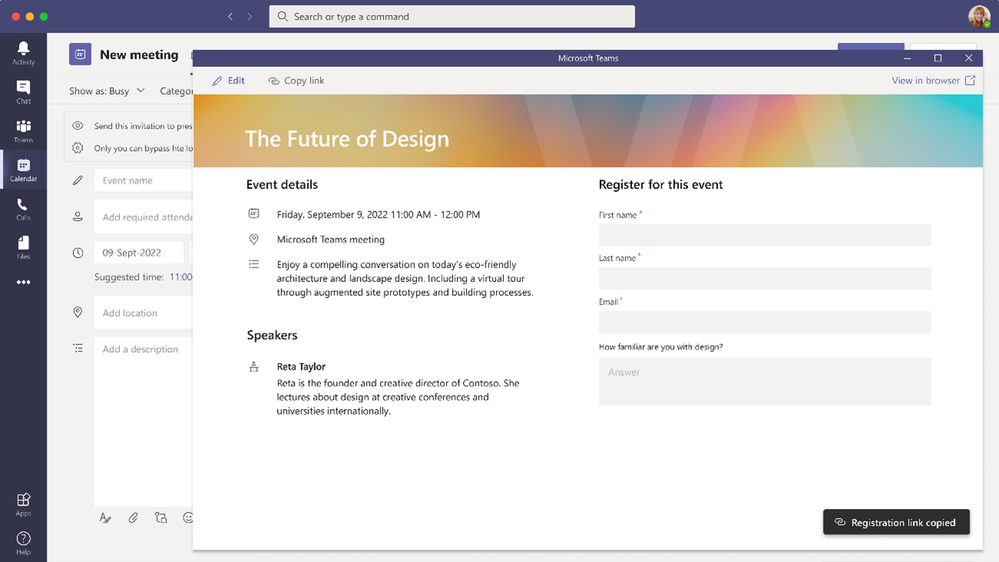Open View in browser link

tap(933, 80)
